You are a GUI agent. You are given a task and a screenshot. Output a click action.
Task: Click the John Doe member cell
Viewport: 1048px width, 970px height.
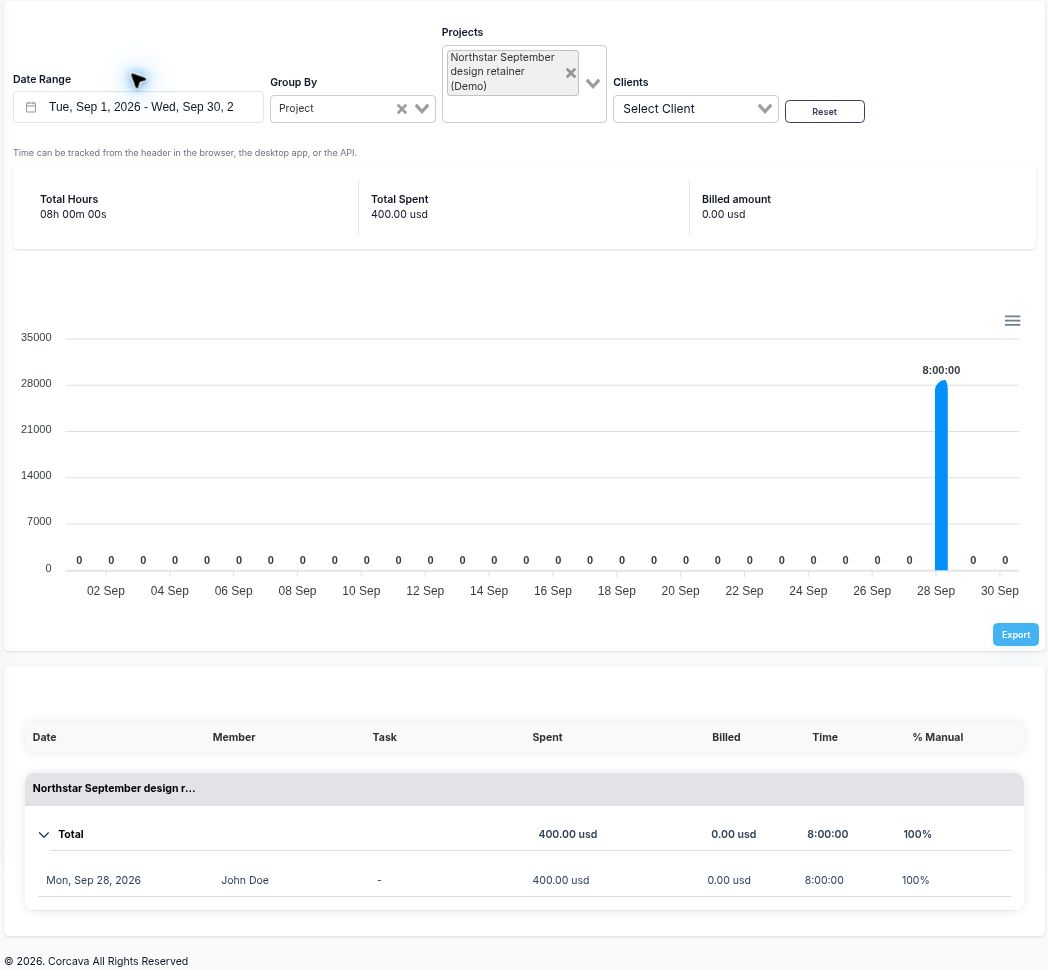(245, 880)
